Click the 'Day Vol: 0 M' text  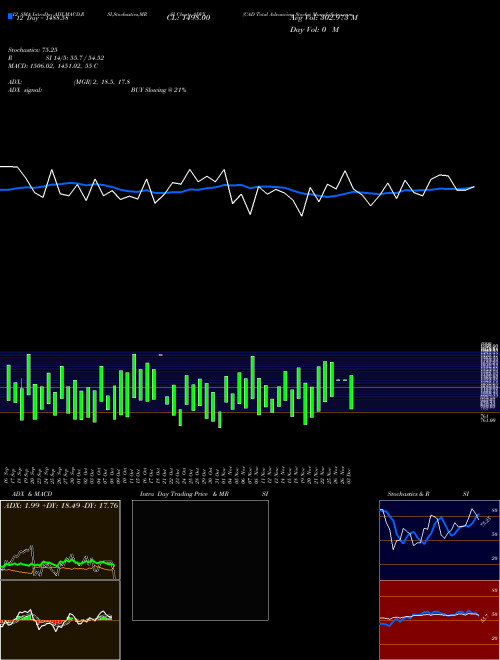click(x=314, y=30)
